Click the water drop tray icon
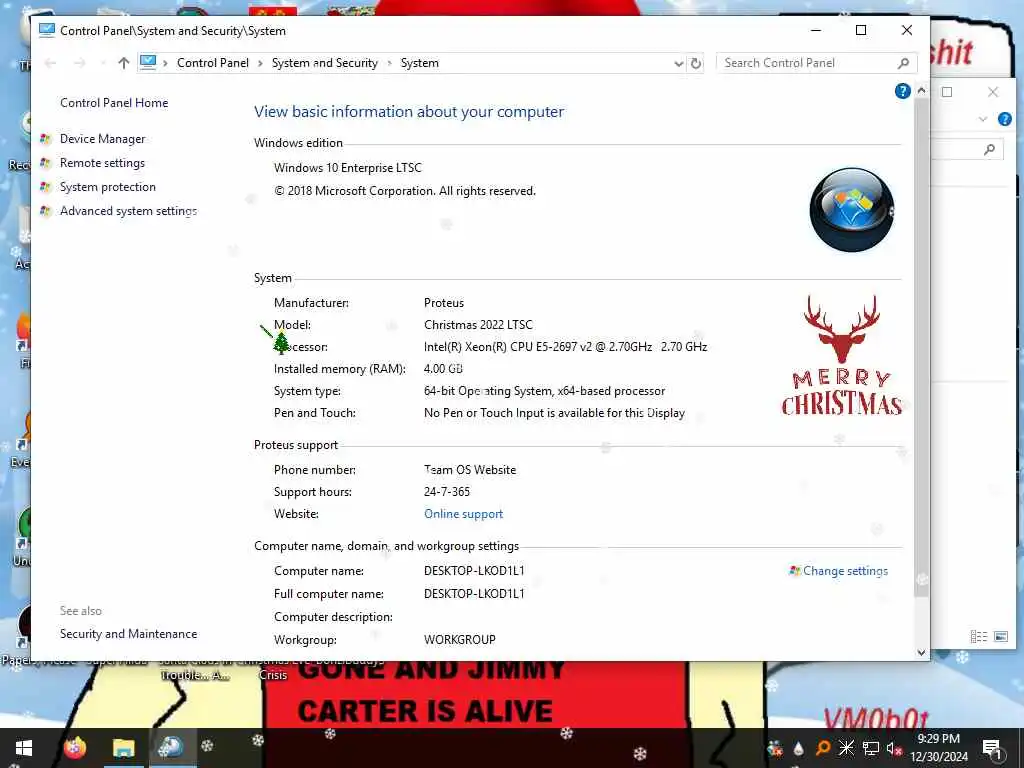 [x=798, y=748]
